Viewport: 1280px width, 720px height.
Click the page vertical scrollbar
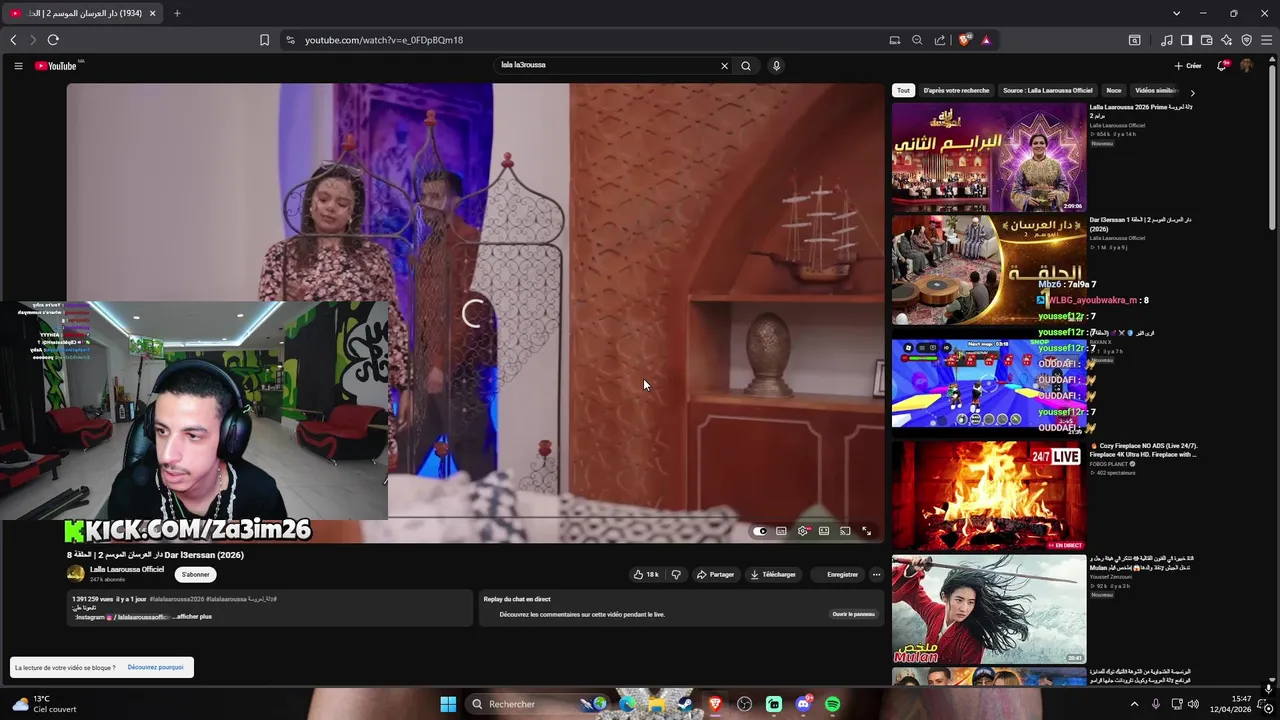[1272, 150]
